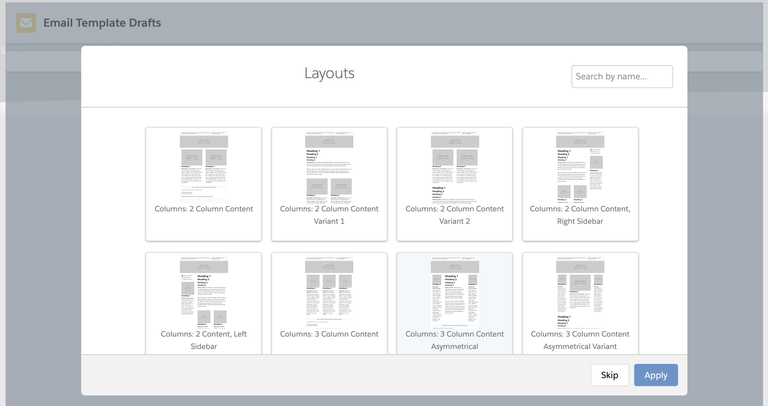Click the Email Template Drafts page title

102,23
